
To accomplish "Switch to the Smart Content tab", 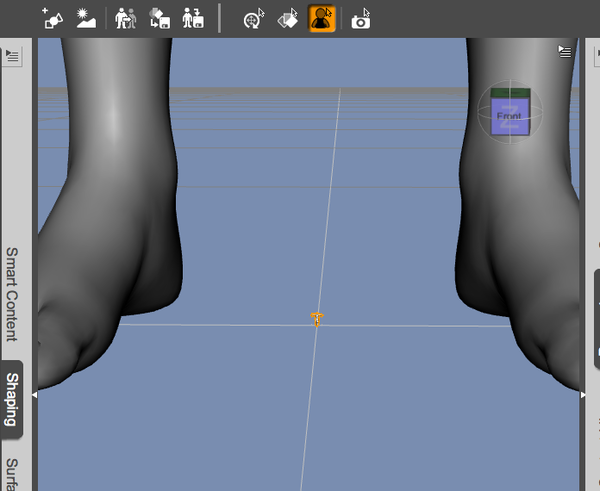I will pos(12,294).
